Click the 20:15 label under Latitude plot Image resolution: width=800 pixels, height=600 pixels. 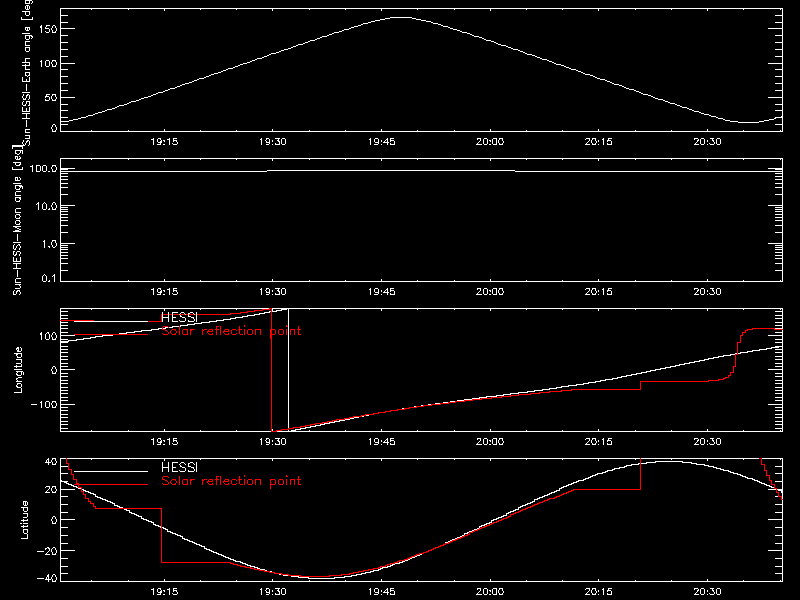coord(598,591)
